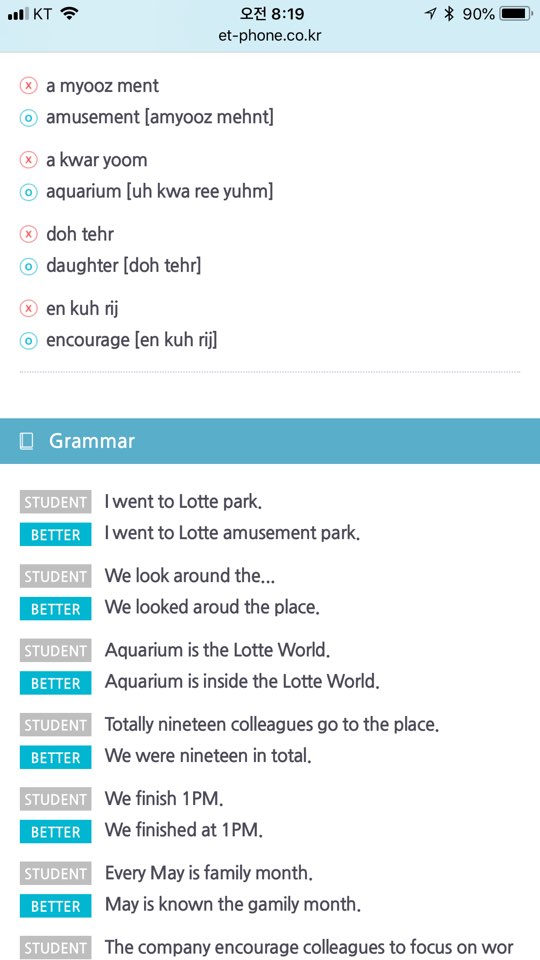Tap the Wi-Fi icon in status bar
Screen dimensions: 540x960
click(x=71, y=14)
